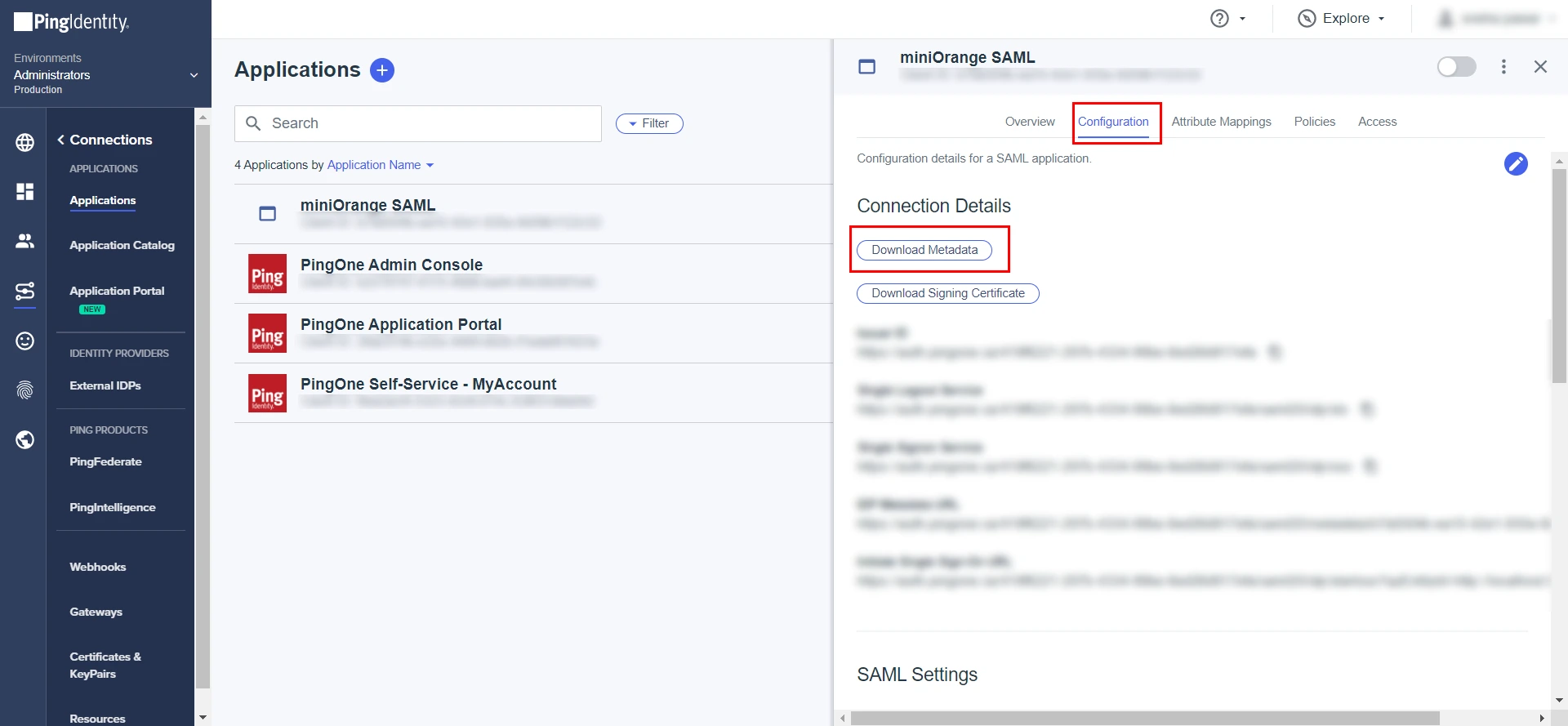Click the help question mark icon
This screenshot has height=726, width=1568.
(x=1219, y=19)
